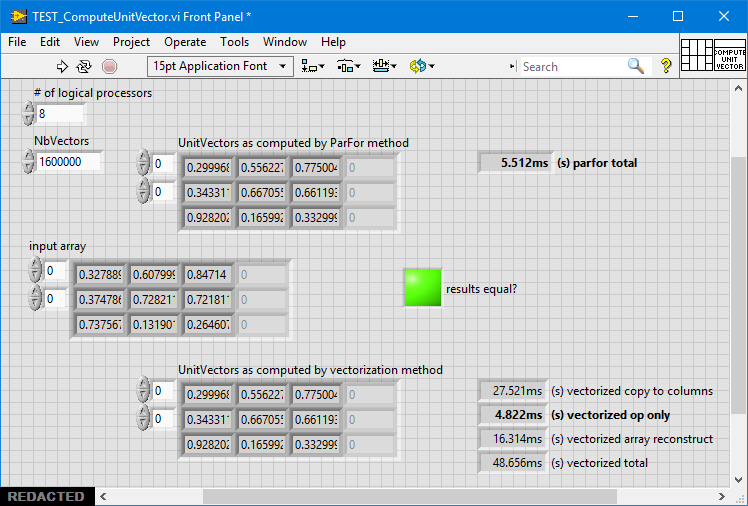Click input array column index stepper

point(35,298)
